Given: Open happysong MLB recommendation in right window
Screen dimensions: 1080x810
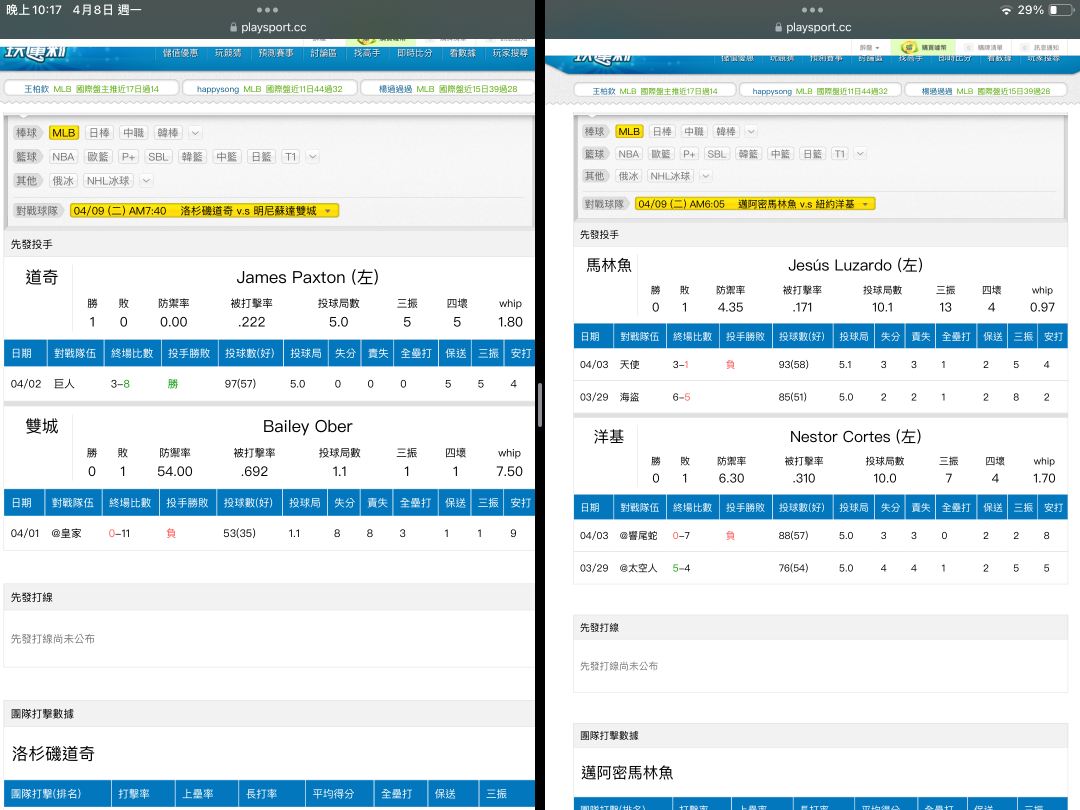Looking at the screenshot, I should [x=820, y=91].
